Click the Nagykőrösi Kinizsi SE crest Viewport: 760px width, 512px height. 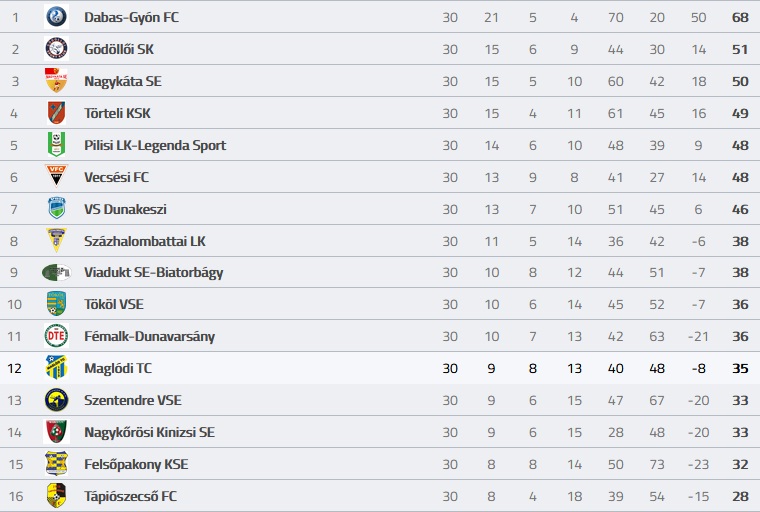click(x=56, y=432)
